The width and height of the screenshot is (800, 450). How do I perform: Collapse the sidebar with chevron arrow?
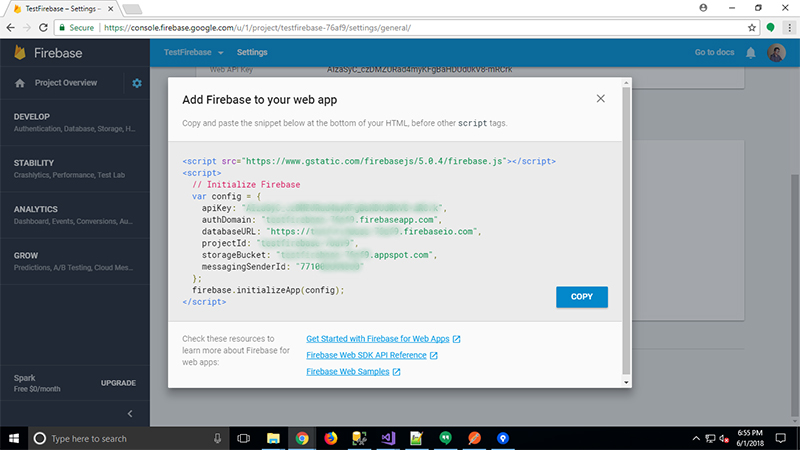point(129,414)
